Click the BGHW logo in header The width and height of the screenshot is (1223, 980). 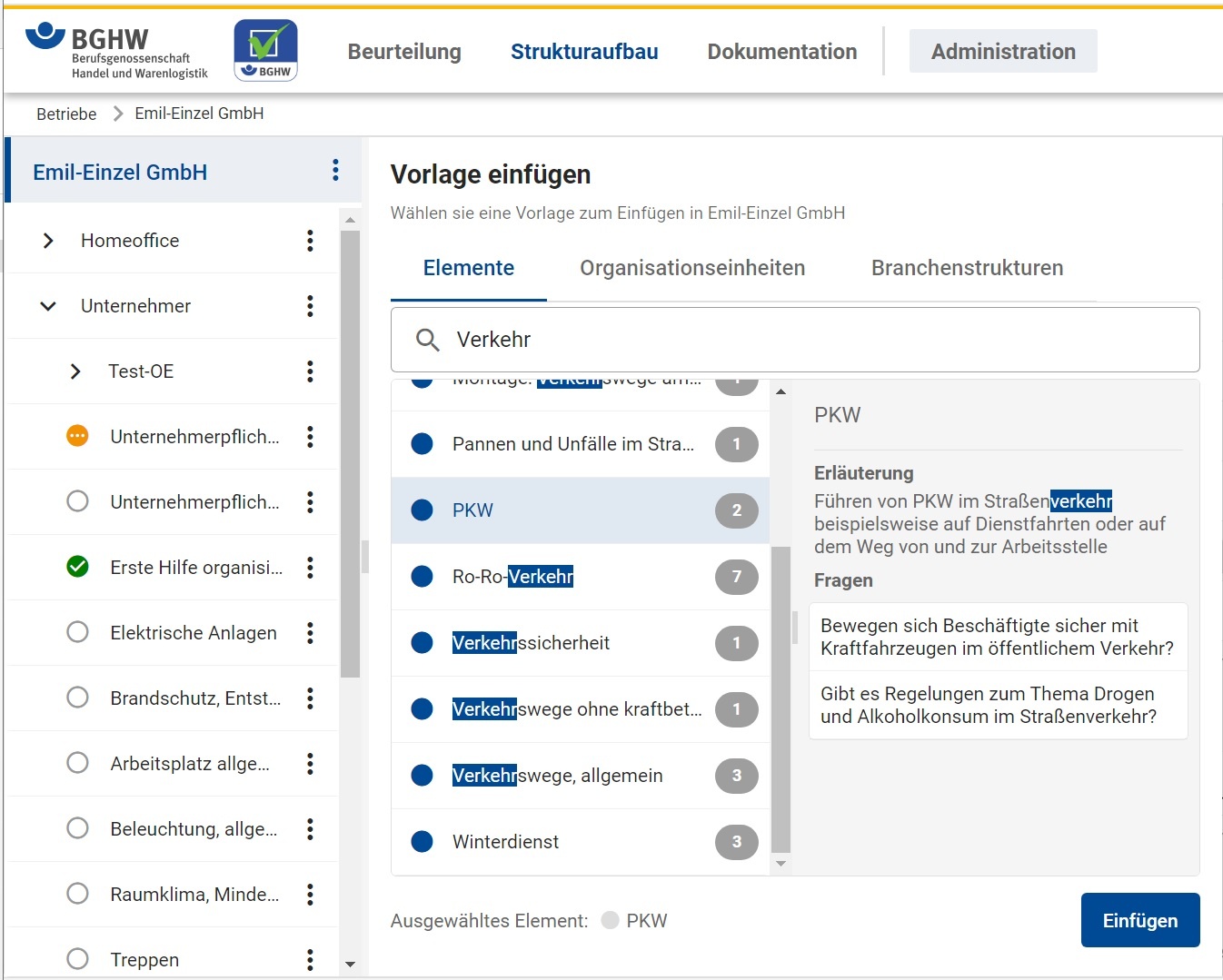[116, 51]
